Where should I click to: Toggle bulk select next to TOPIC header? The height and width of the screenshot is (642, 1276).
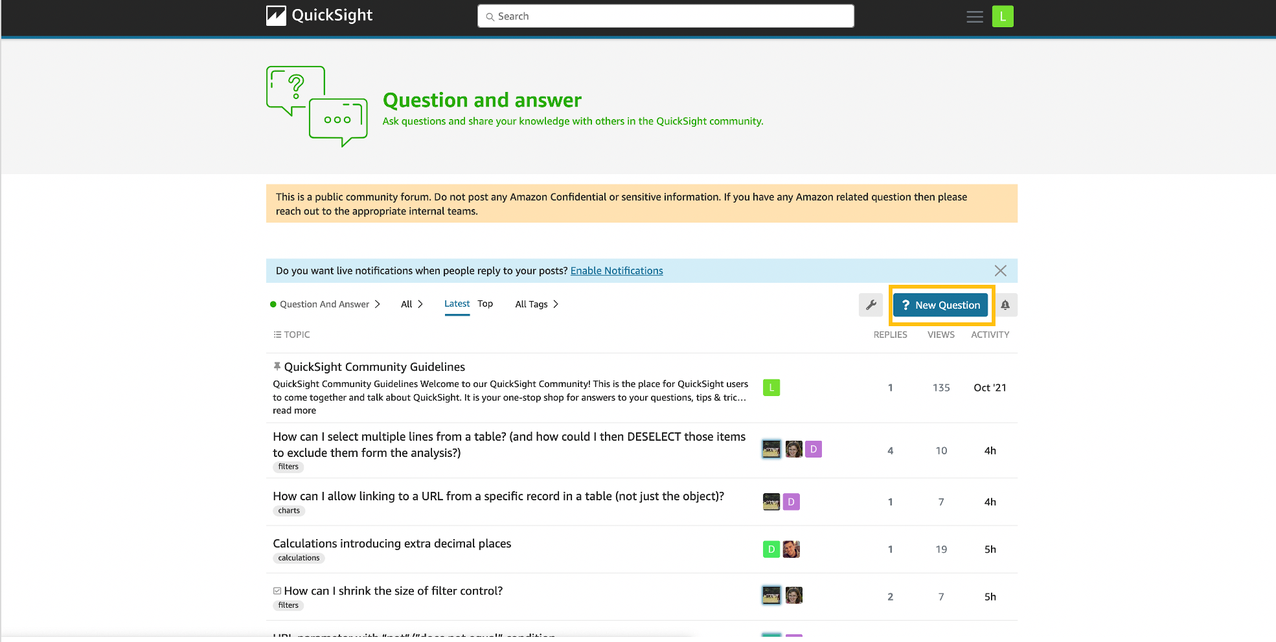pyautogui.click(x=277, y=335)
